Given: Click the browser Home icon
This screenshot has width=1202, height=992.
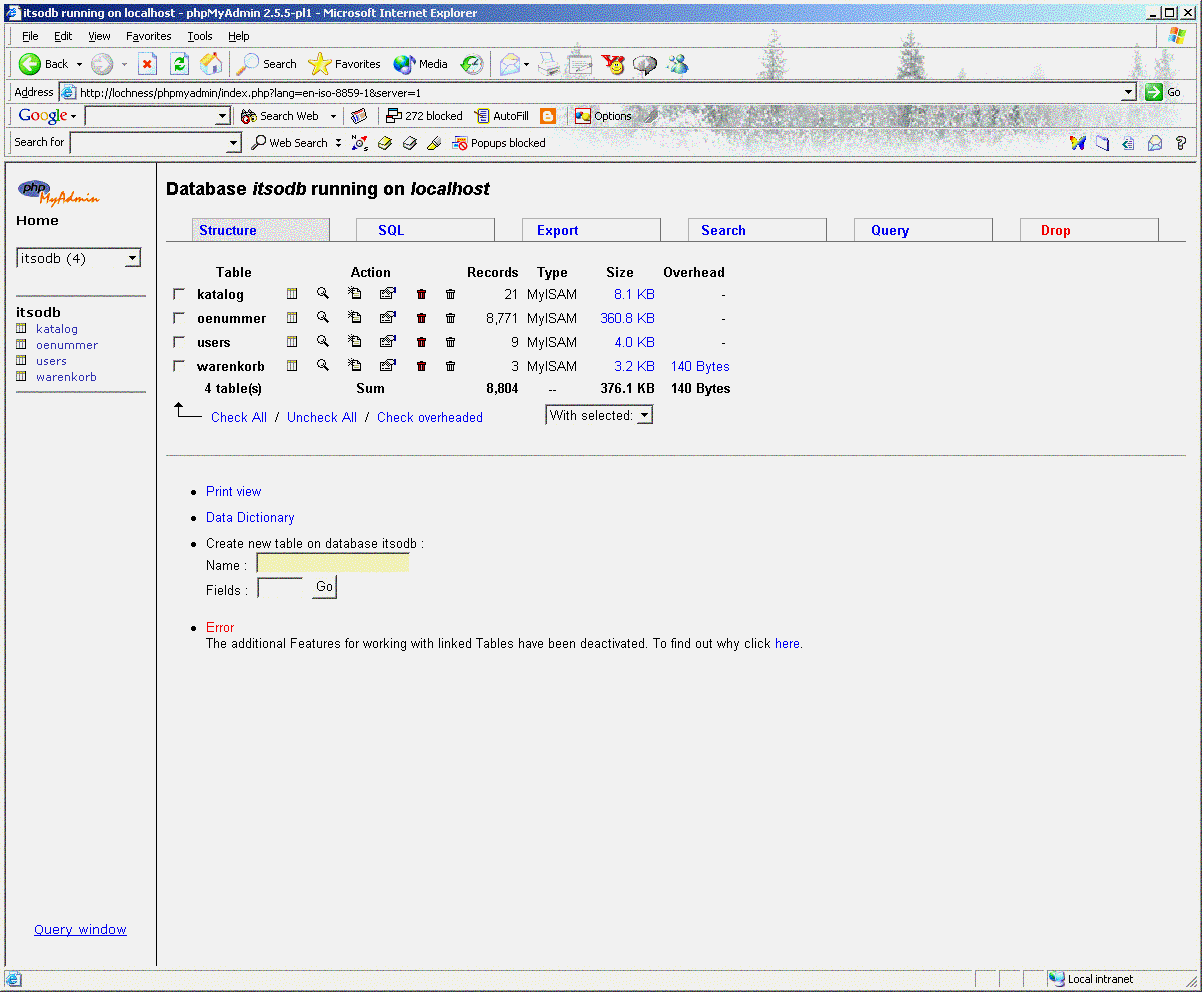Looking at the screenshot, I should [211, 64].
